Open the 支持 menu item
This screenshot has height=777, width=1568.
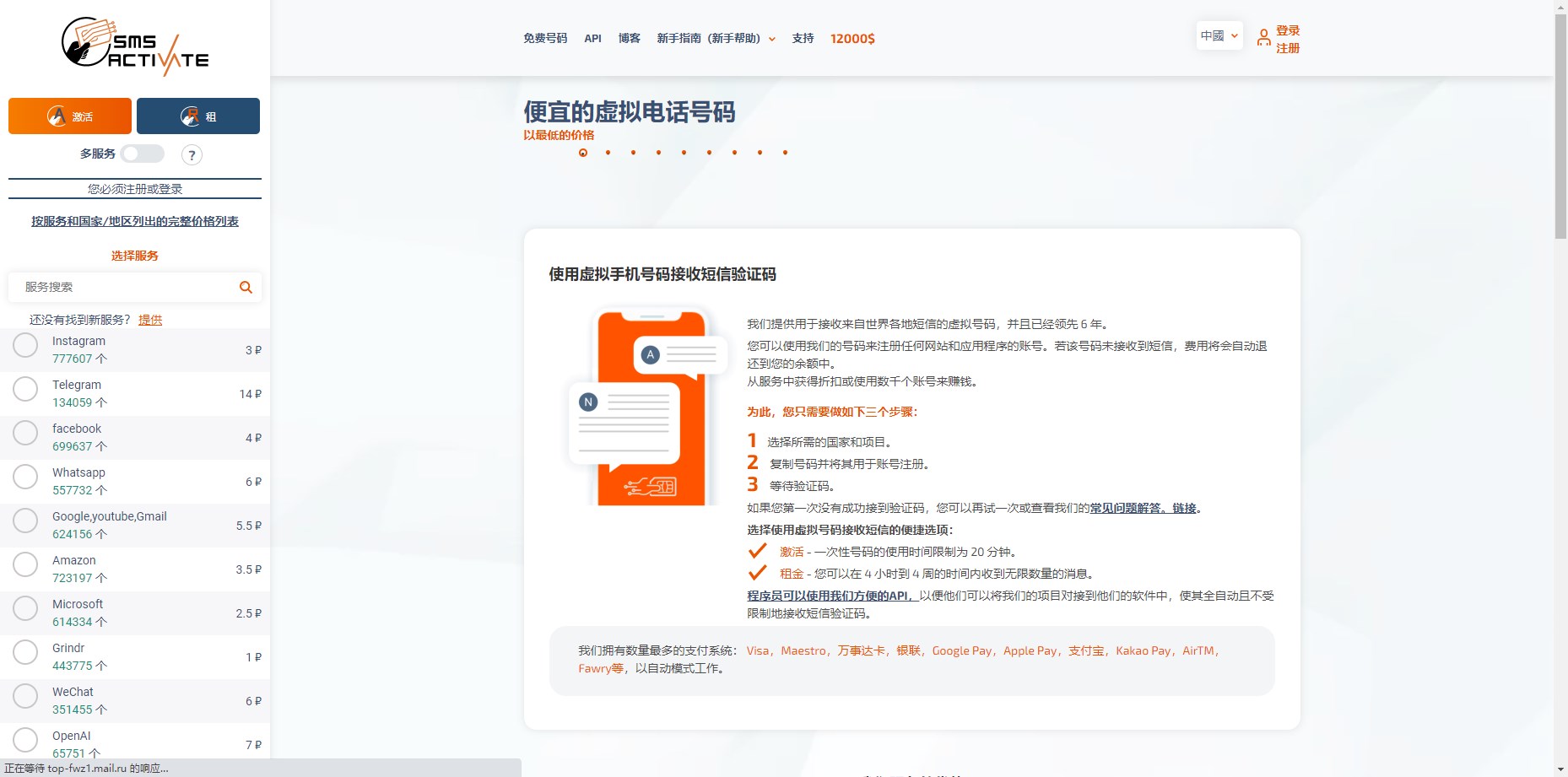tap(803, 39)
